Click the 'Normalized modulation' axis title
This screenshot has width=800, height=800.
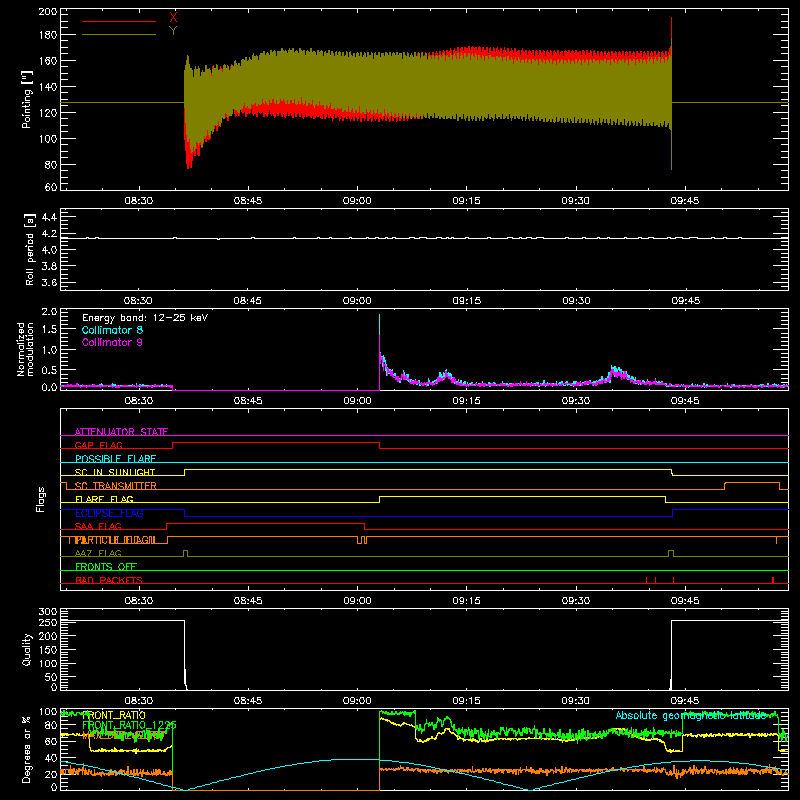pos(26,349)
